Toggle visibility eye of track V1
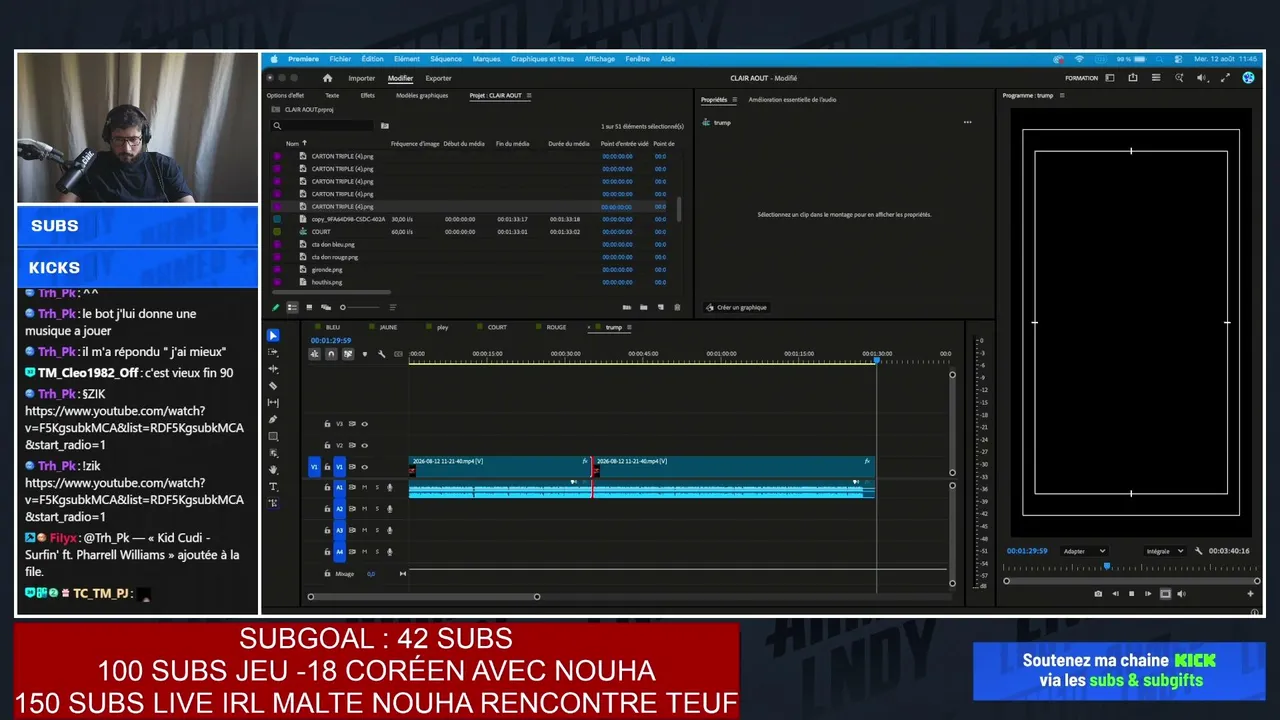The width and height of the screenshot is (1280, 720). [x=364, y=467]
